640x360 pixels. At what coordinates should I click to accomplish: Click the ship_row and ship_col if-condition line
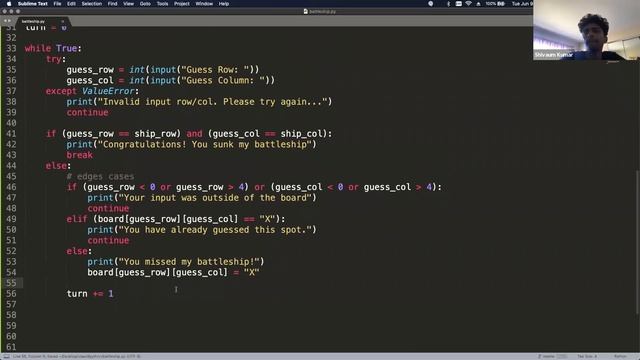click(189, 133)
